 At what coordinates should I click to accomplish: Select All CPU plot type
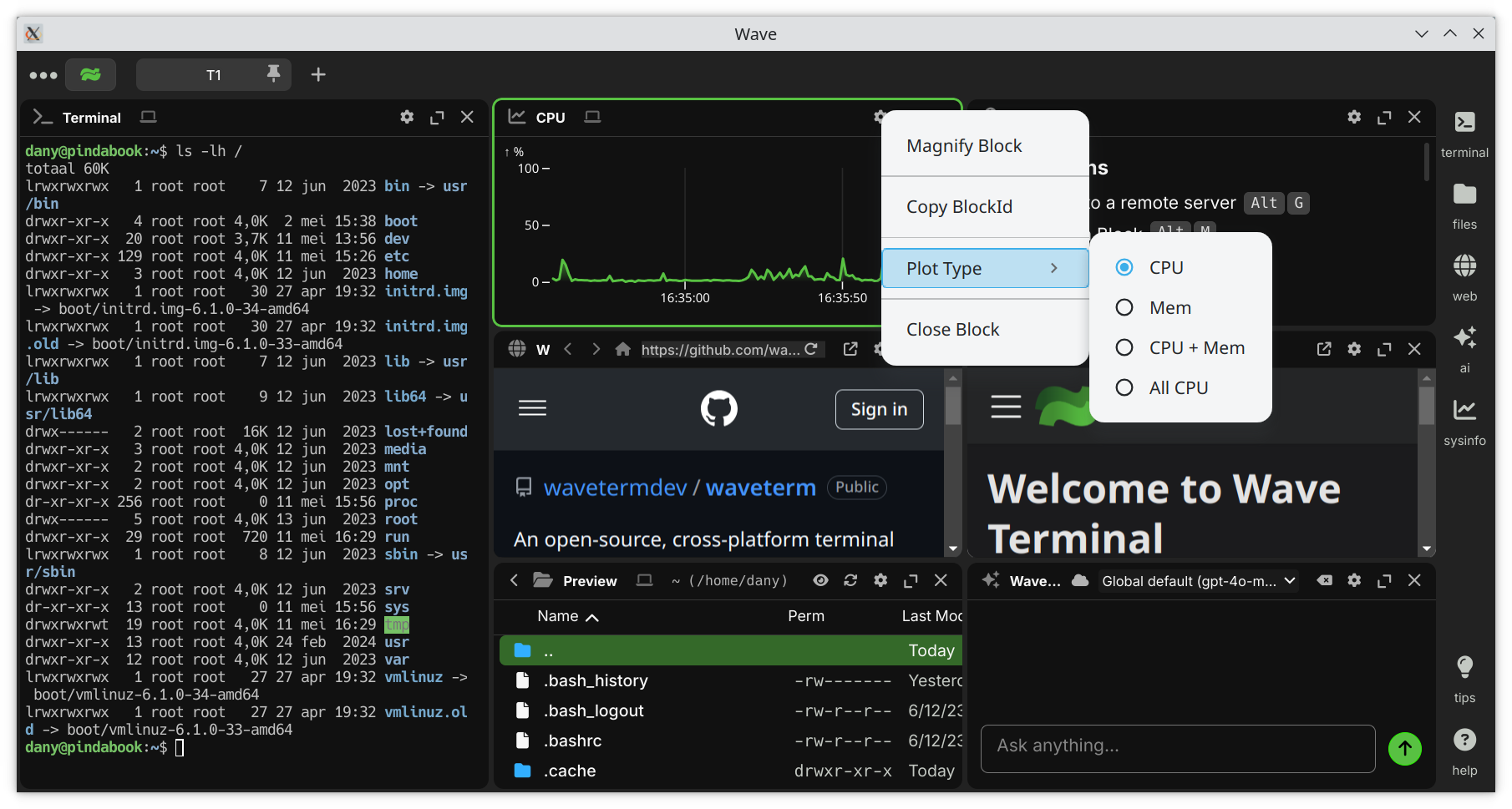click(1180, 387)
